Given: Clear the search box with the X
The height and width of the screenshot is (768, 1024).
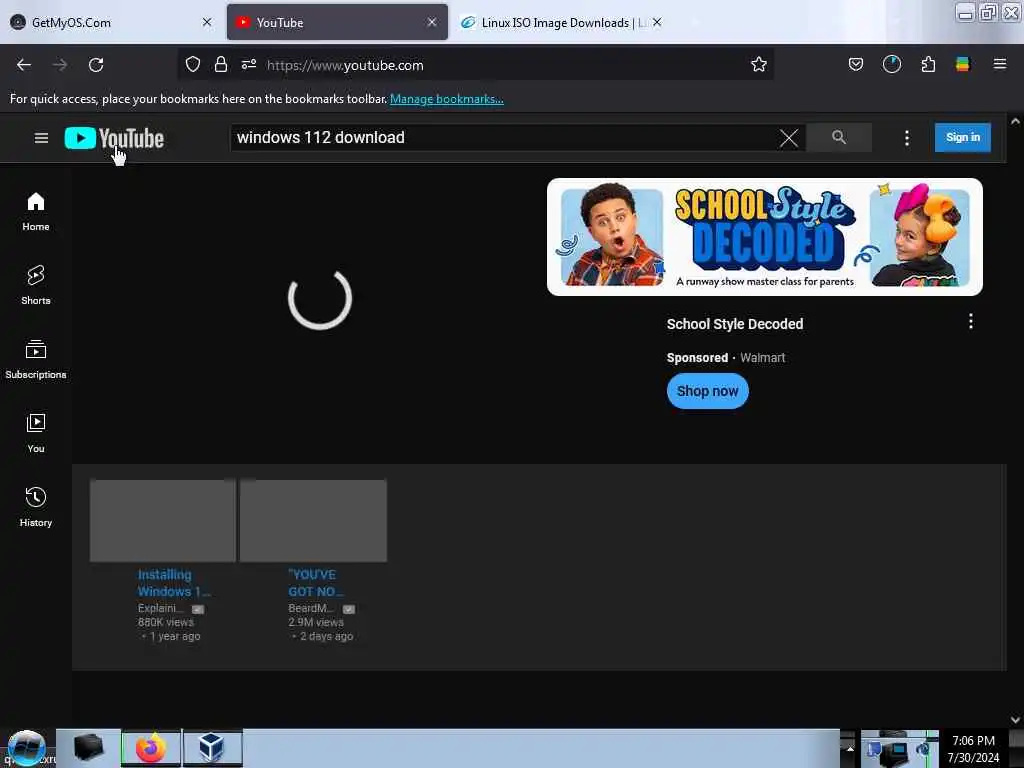Looking at the screenshot, I should (x=789, y=138).
